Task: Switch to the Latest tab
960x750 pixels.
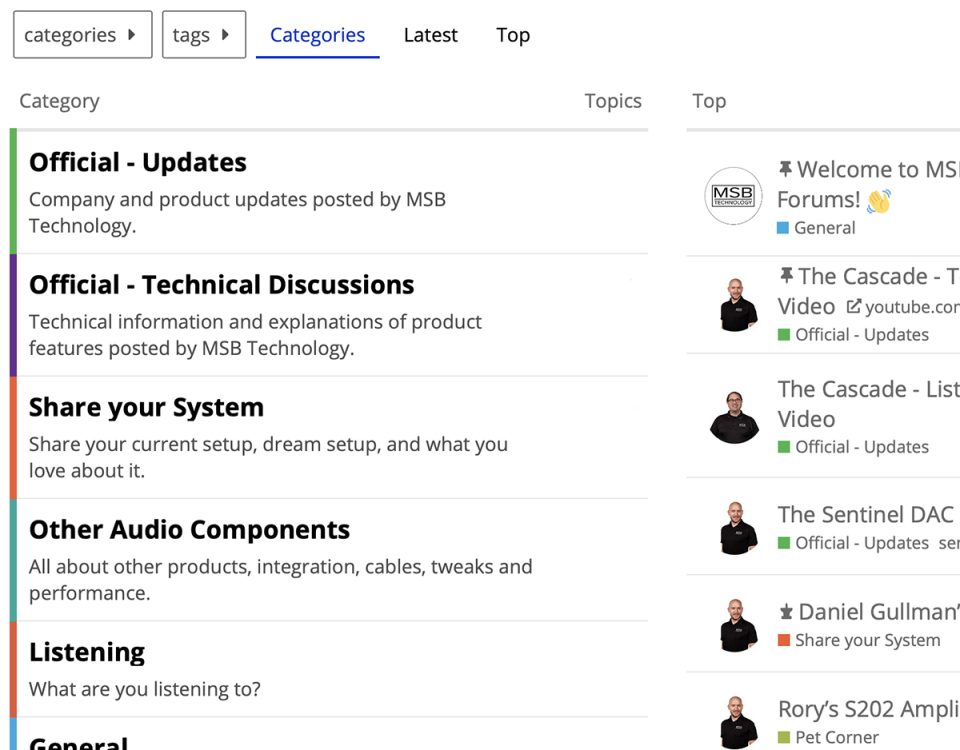Action: pyautogui.click(x=430, y=35)
